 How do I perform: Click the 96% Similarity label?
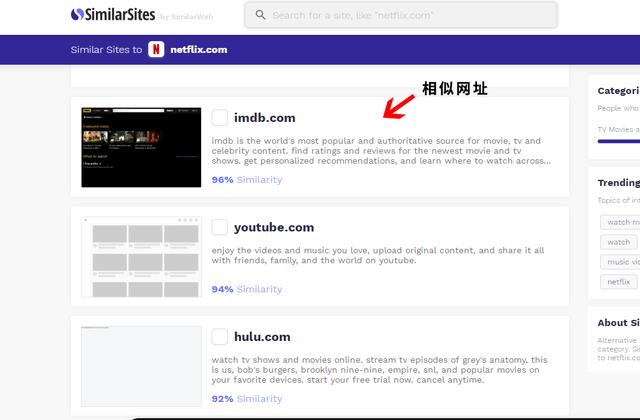coord(247,180)
